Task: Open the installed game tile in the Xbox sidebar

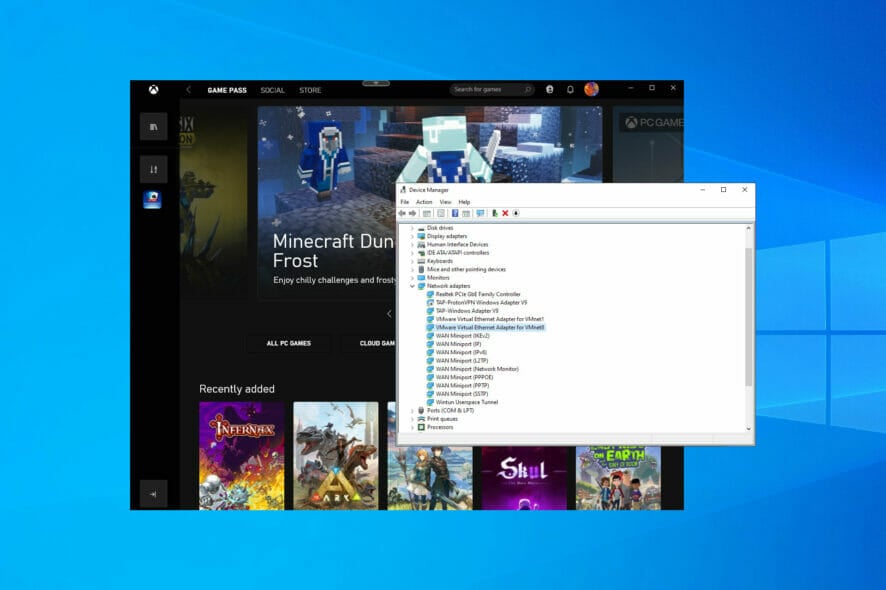Action: [153, 199]
